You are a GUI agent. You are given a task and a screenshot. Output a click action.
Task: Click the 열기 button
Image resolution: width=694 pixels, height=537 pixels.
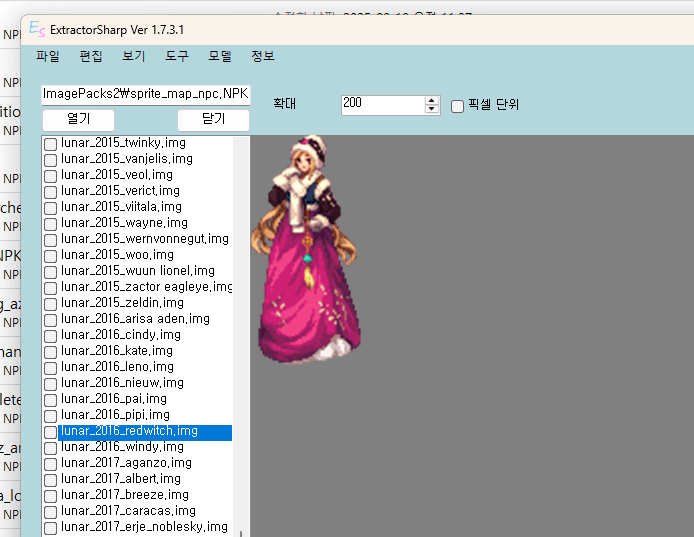click(78, 120)
